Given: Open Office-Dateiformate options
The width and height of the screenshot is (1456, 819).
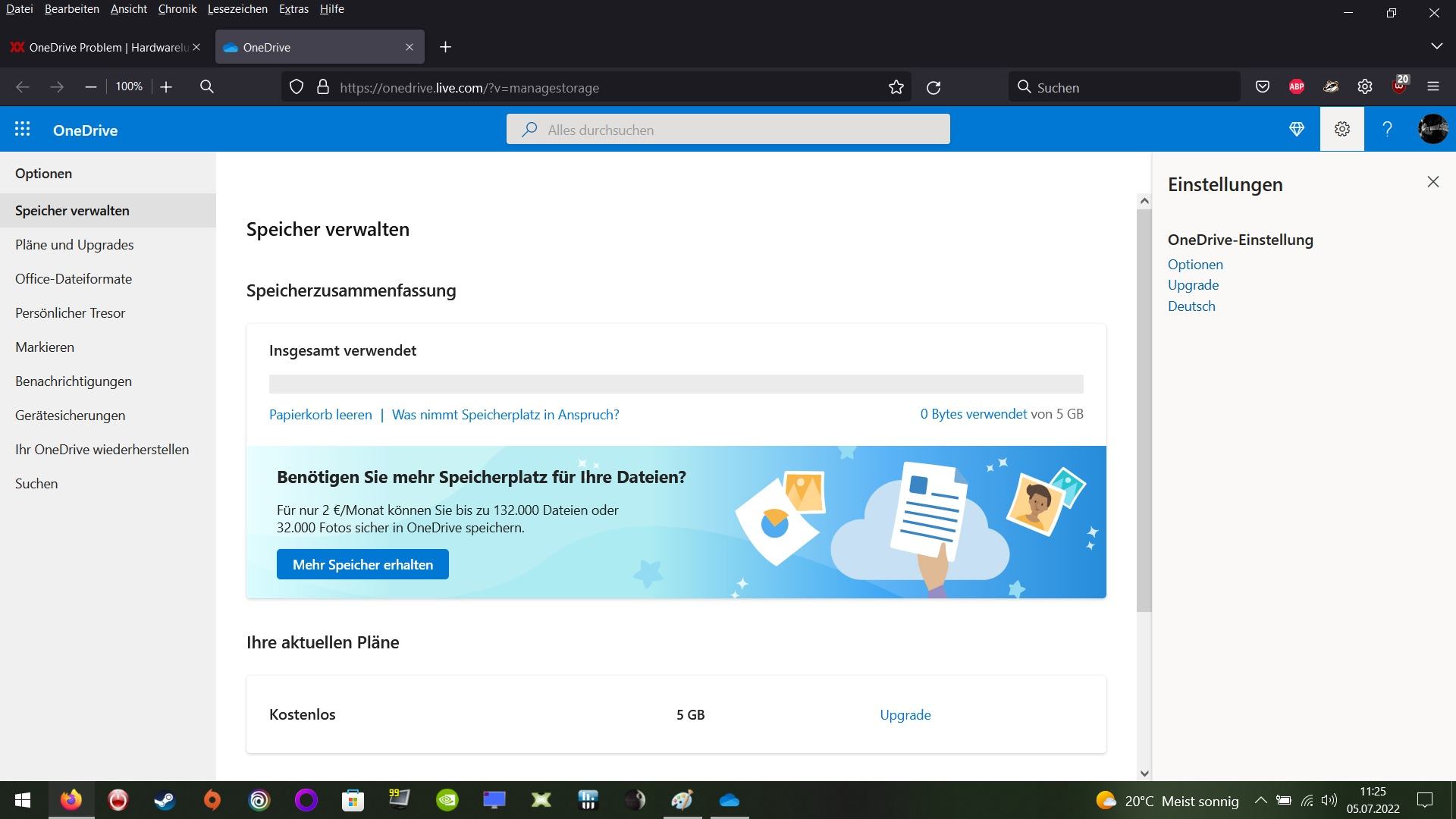Looking at the screenshot, I should pos(108,279).
